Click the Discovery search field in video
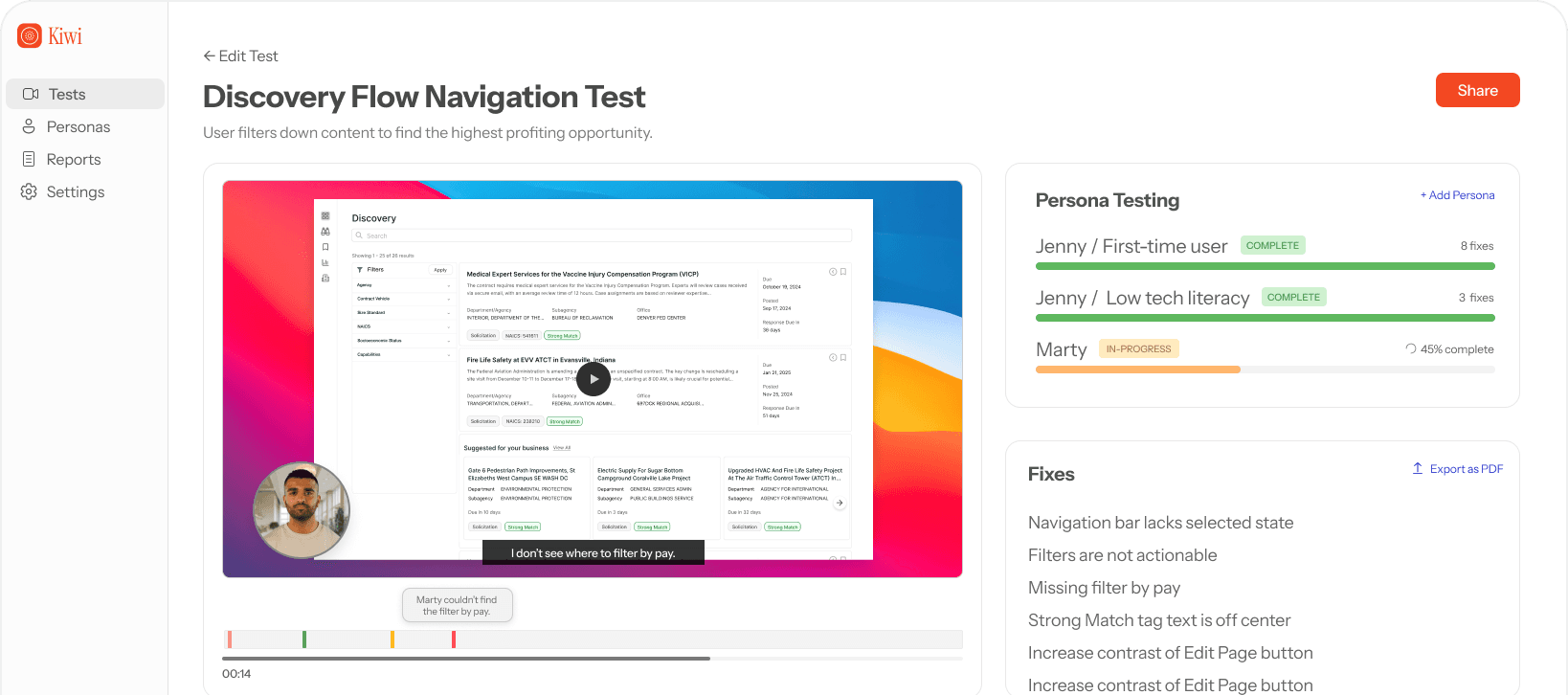Viewport: 1568px width, 695px height. [x=601, y=235]
